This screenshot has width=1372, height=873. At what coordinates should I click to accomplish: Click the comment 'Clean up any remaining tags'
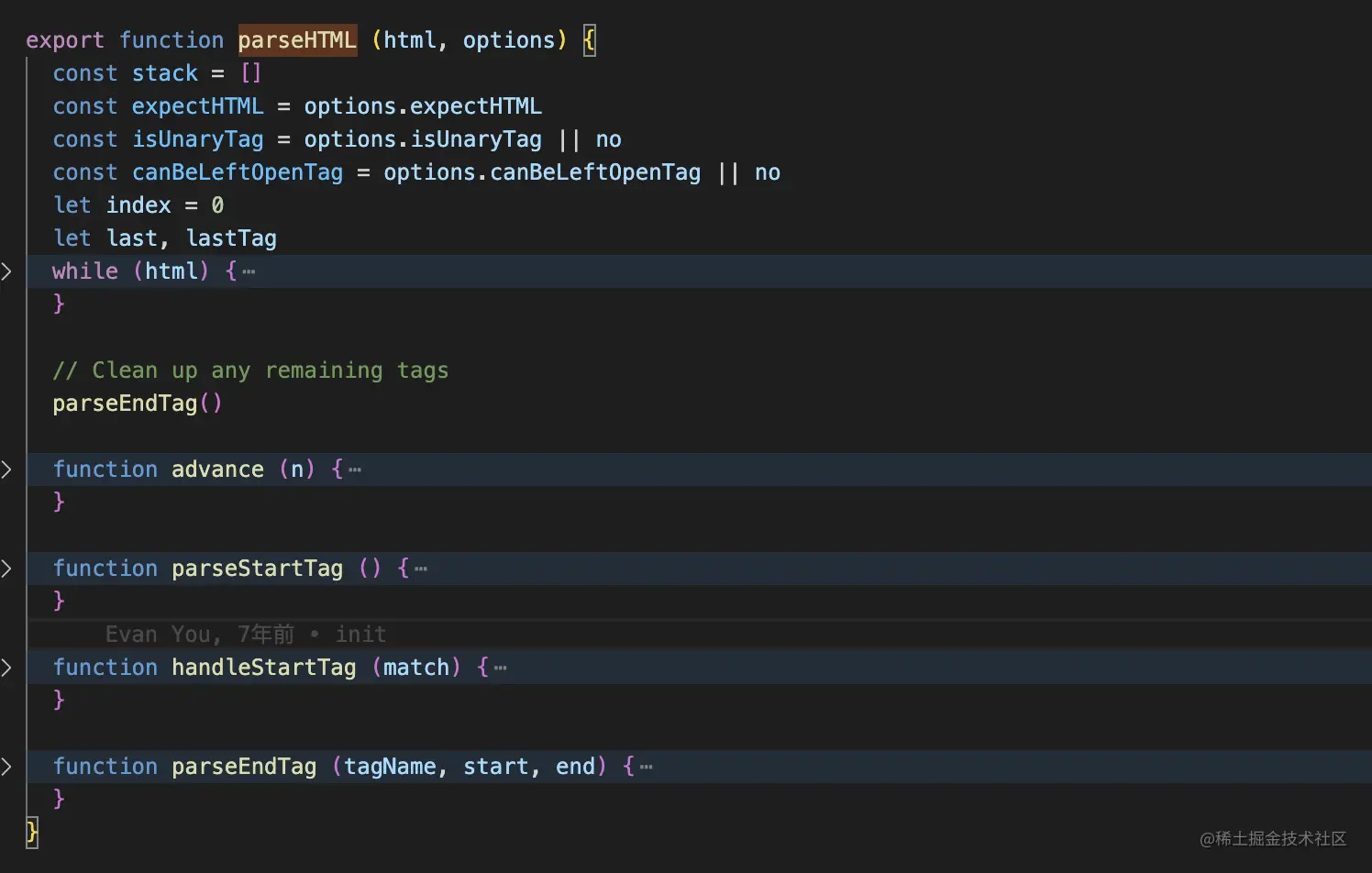click(x=250, y=370)
